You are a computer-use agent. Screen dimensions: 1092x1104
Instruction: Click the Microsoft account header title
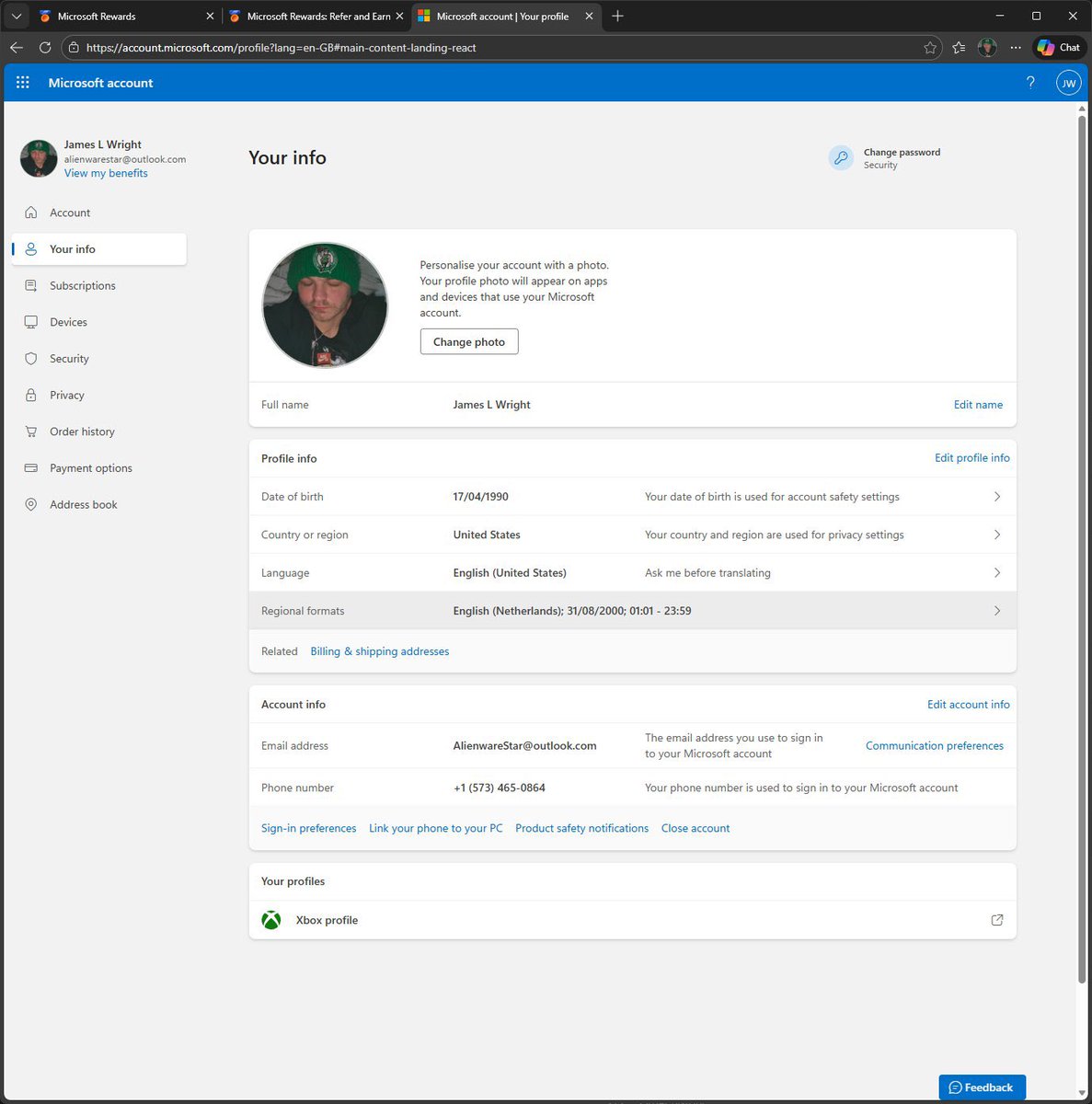(x=100, y=83)
